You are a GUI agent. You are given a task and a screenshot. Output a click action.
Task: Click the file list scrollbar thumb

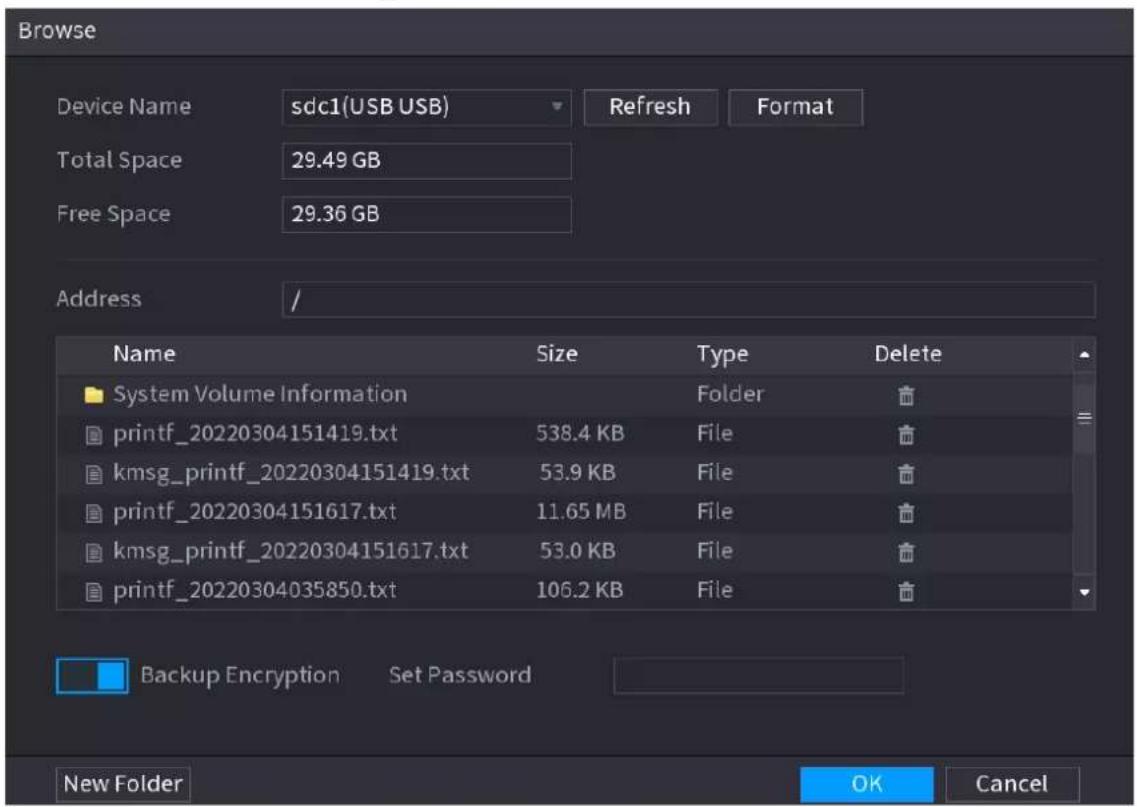click(1084, 418)
